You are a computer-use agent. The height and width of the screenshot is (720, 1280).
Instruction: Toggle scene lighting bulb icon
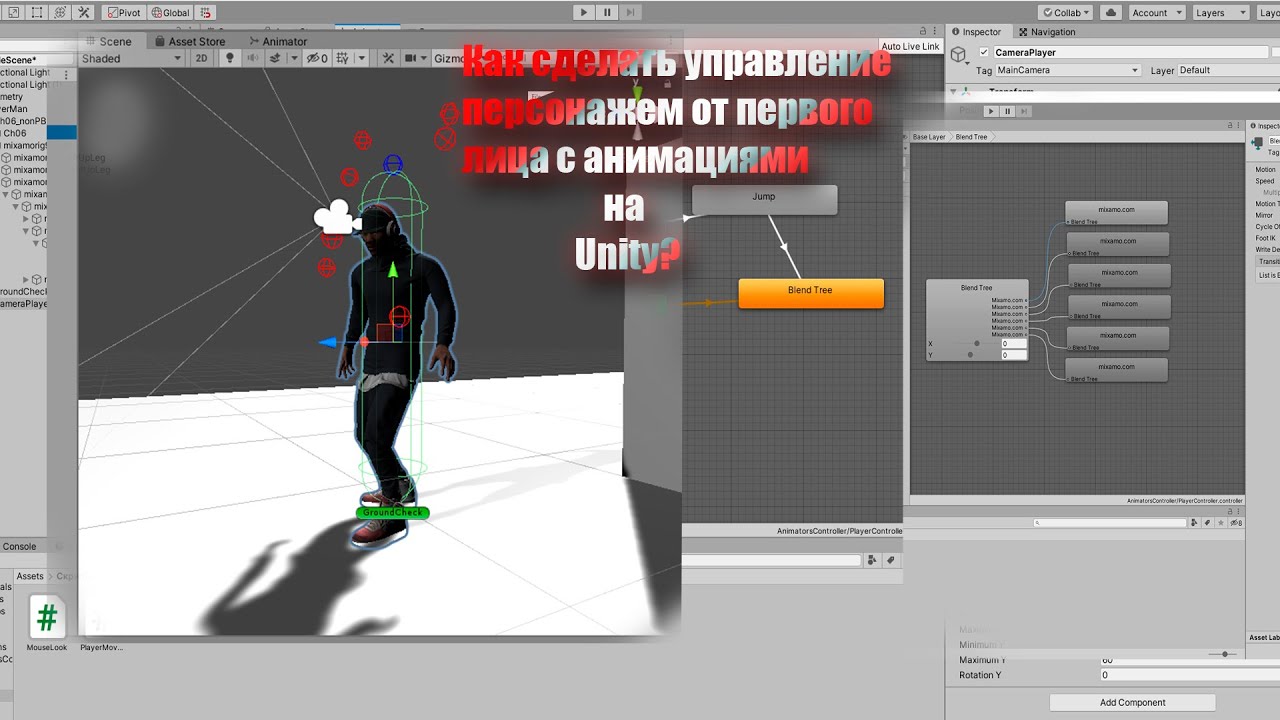[x=230, y=58]
